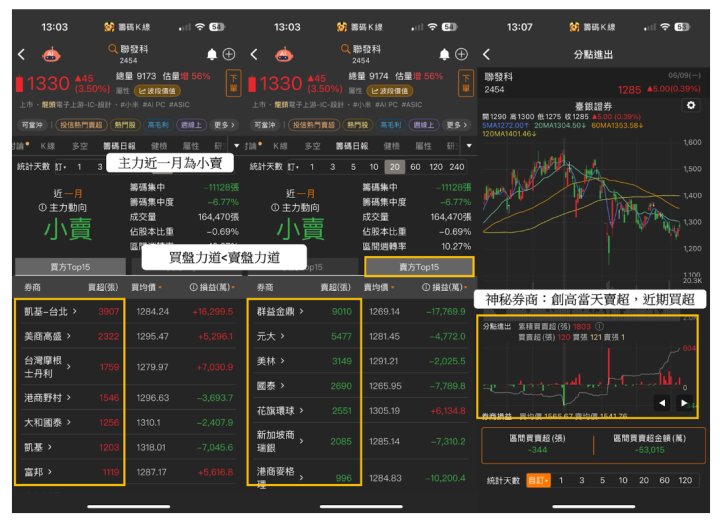Tap search magnifier beside 聯發科 on middle screen

[x=345, y=48]
